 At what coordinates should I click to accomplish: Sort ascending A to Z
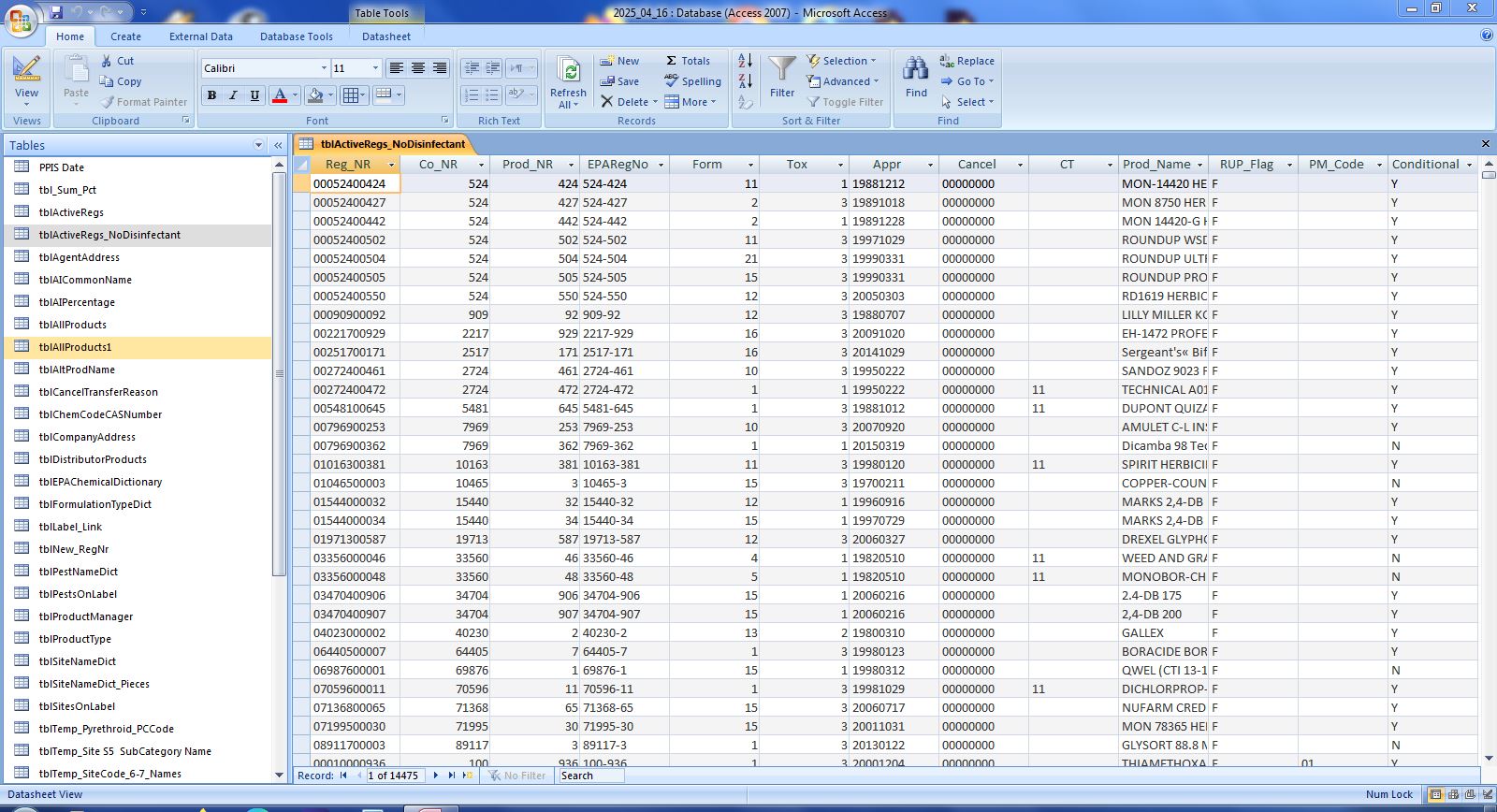(x=745, y=61)
